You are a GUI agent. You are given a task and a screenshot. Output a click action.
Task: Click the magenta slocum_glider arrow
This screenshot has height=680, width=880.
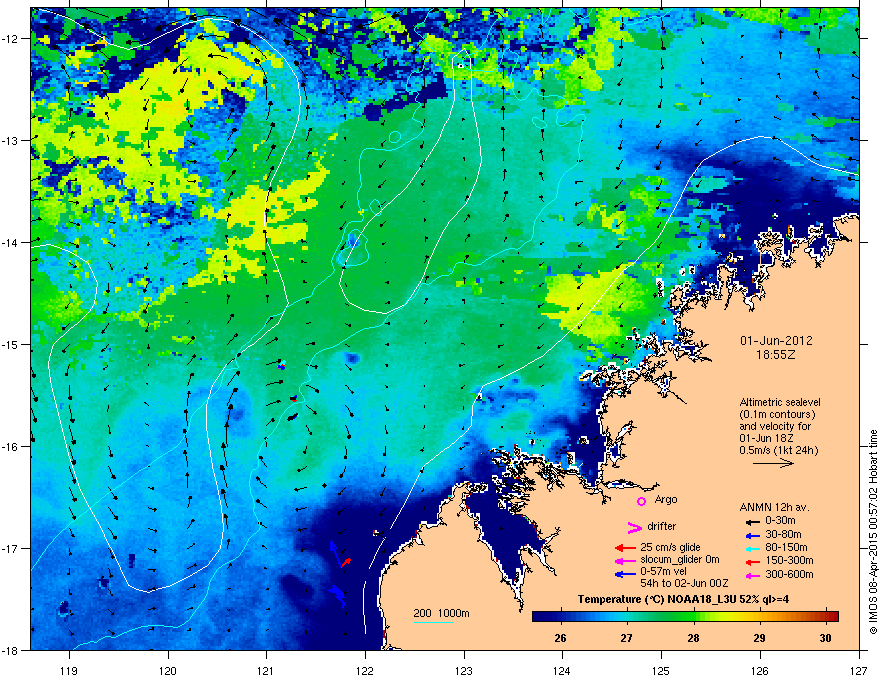(x=625, y=560)
